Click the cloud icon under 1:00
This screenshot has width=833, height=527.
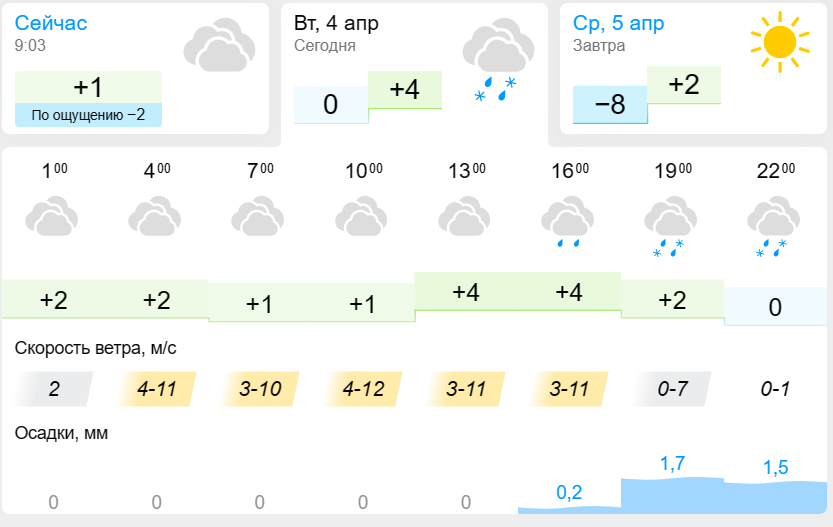click(52, 216)
